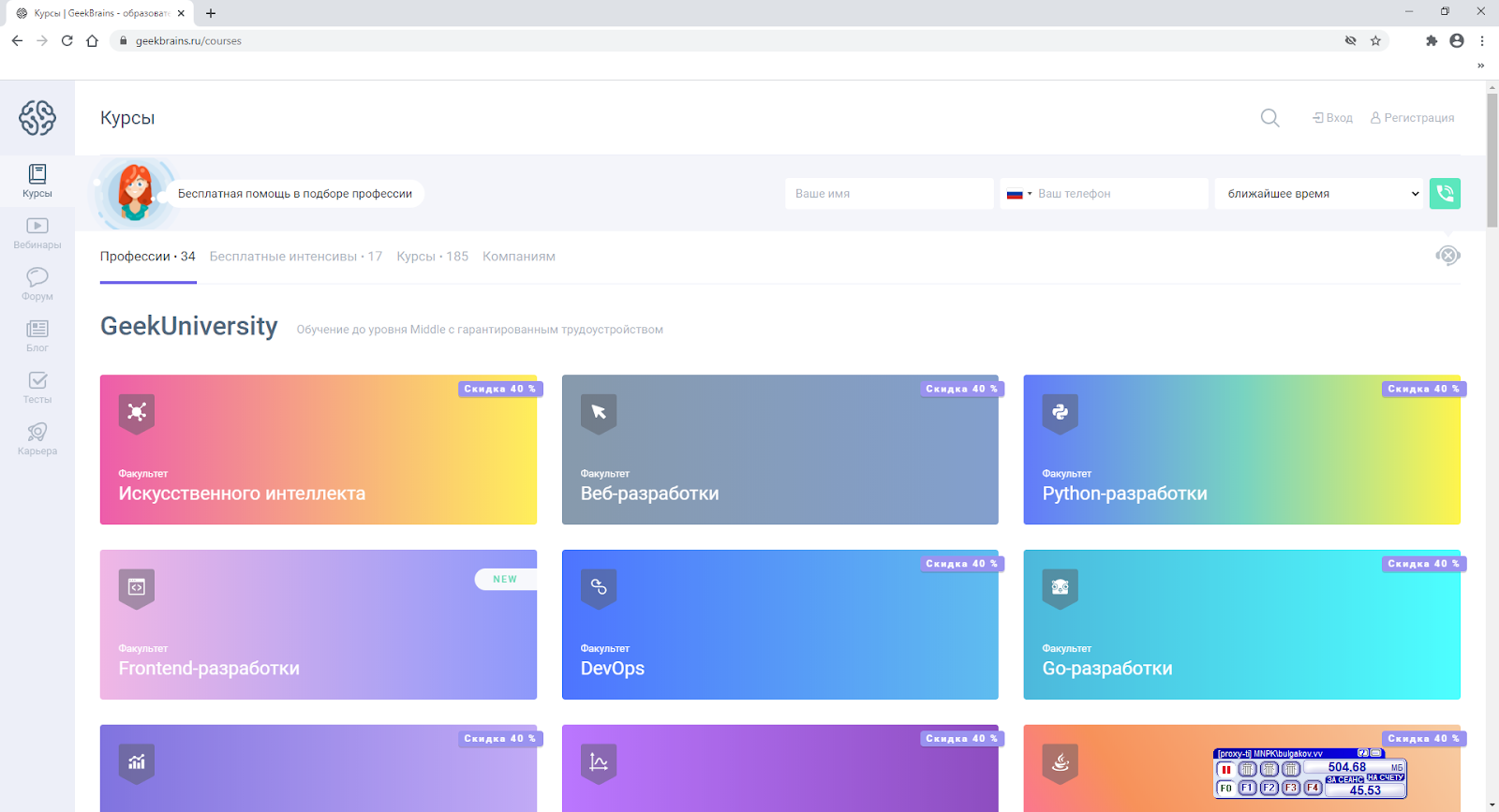Click F2 button in the proxy widget

point(1269,789)
